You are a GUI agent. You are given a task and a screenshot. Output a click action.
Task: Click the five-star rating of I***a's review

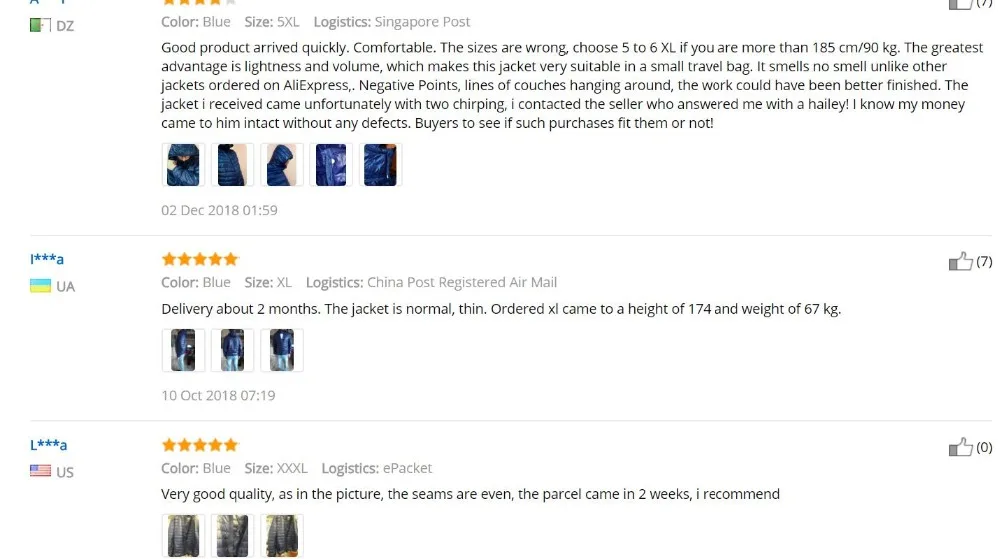pos(200,259)
